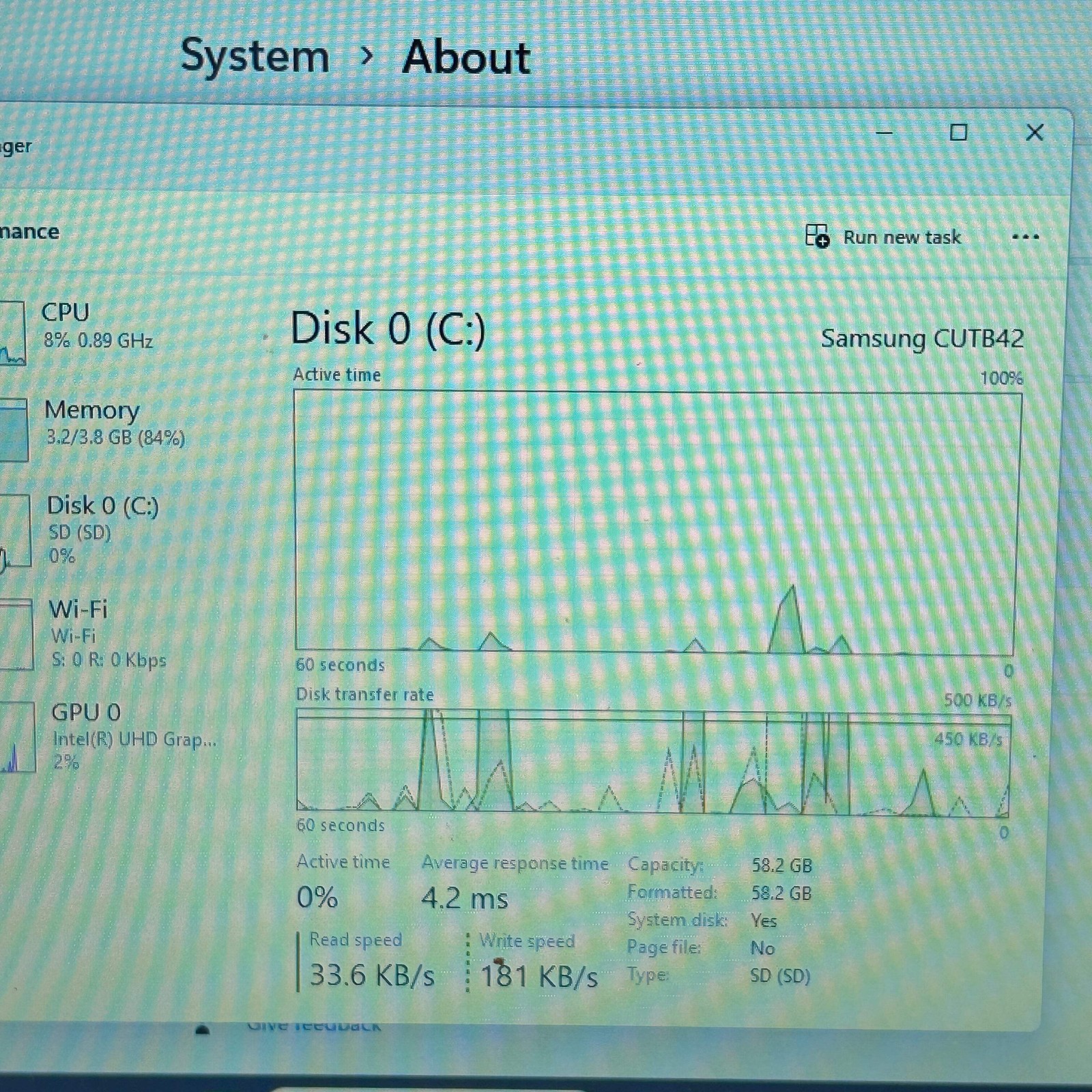Image resolution: width=1092 pixels, height=1092 pixels.
Task: Click the Intel(R) UHD Graphics text
Action: click(134, 739)
